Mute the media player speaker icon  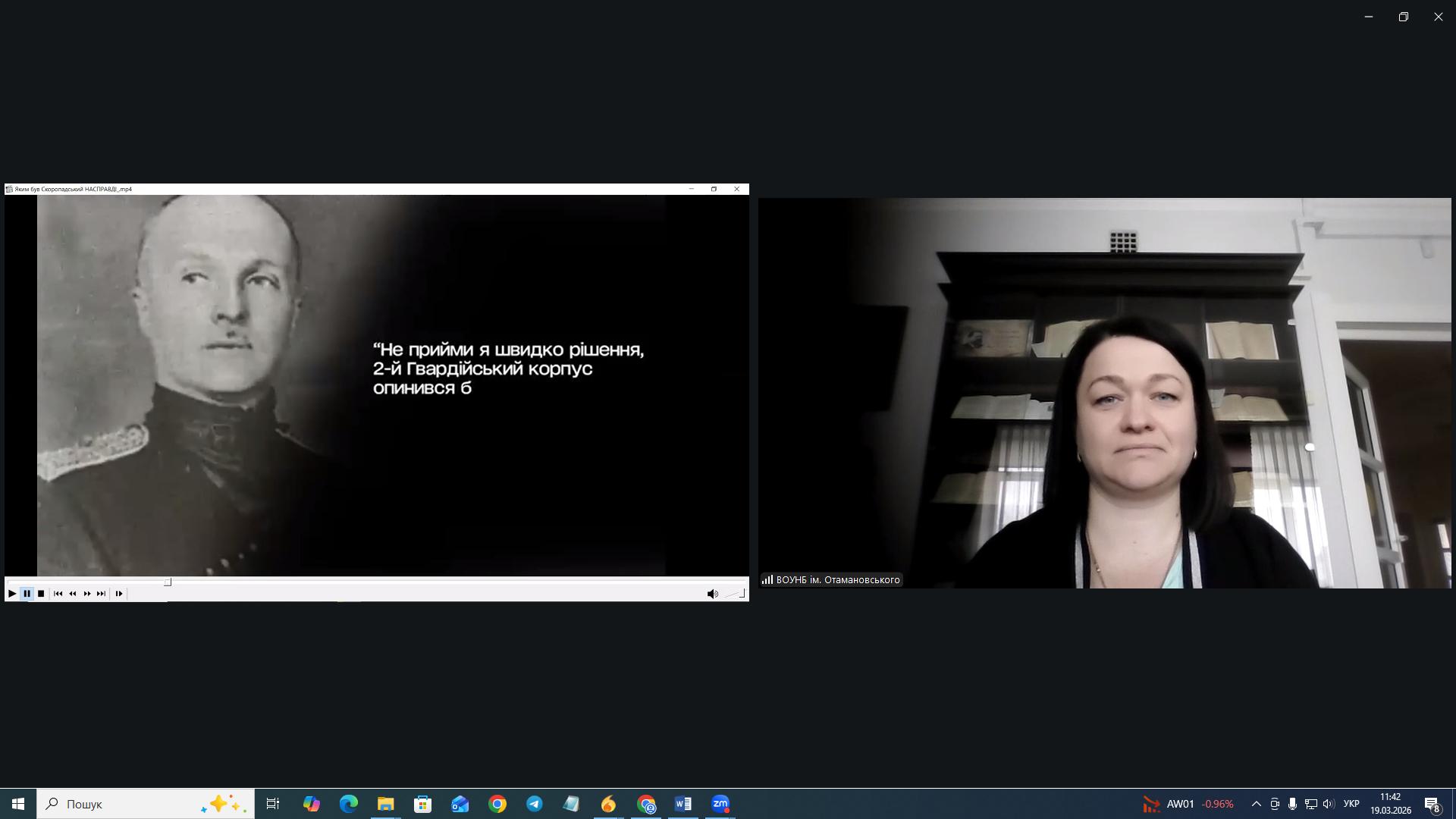[712, 594]
